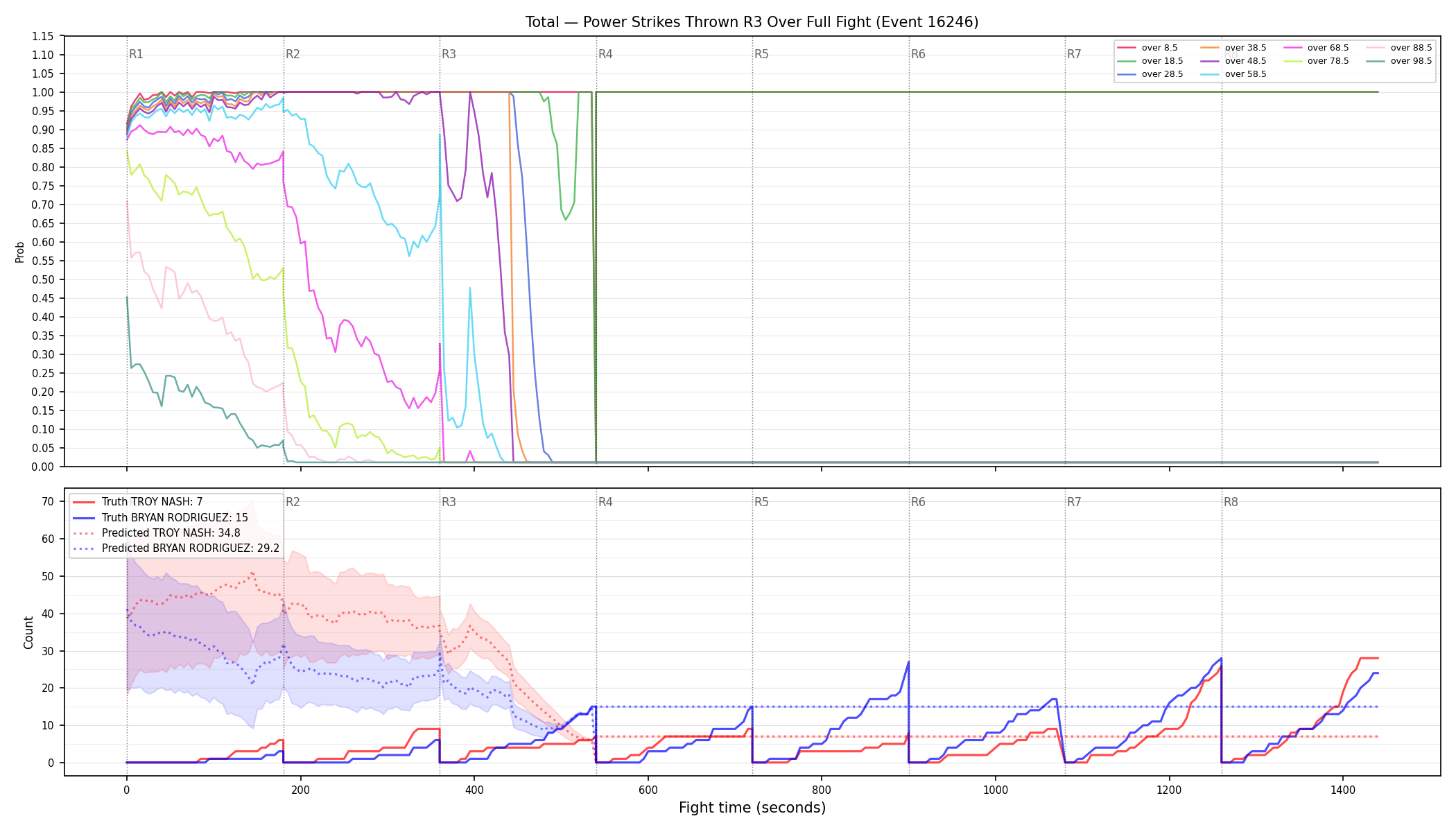Click the R2 round label in probability chart
Screen dimensions: 1456x832
[293, 54]
